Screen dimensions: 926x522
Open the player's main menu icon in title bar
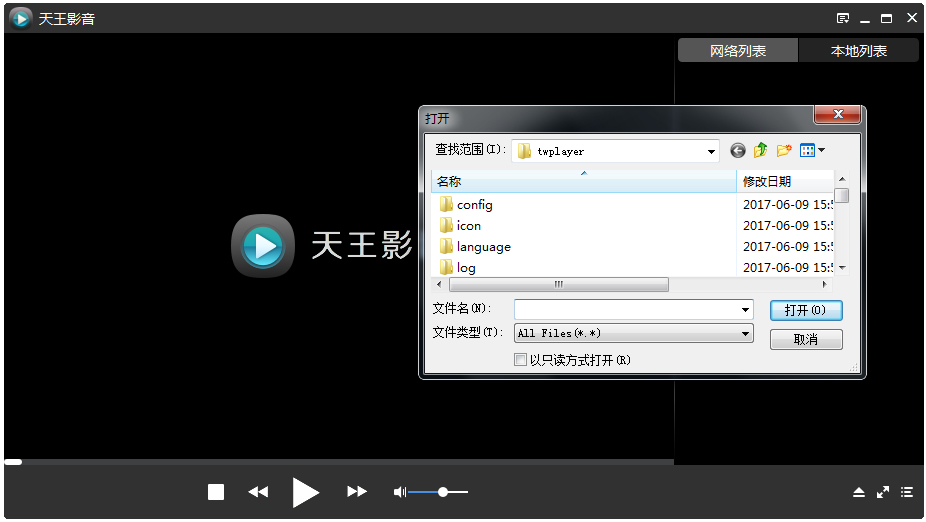tap(843, 18)
